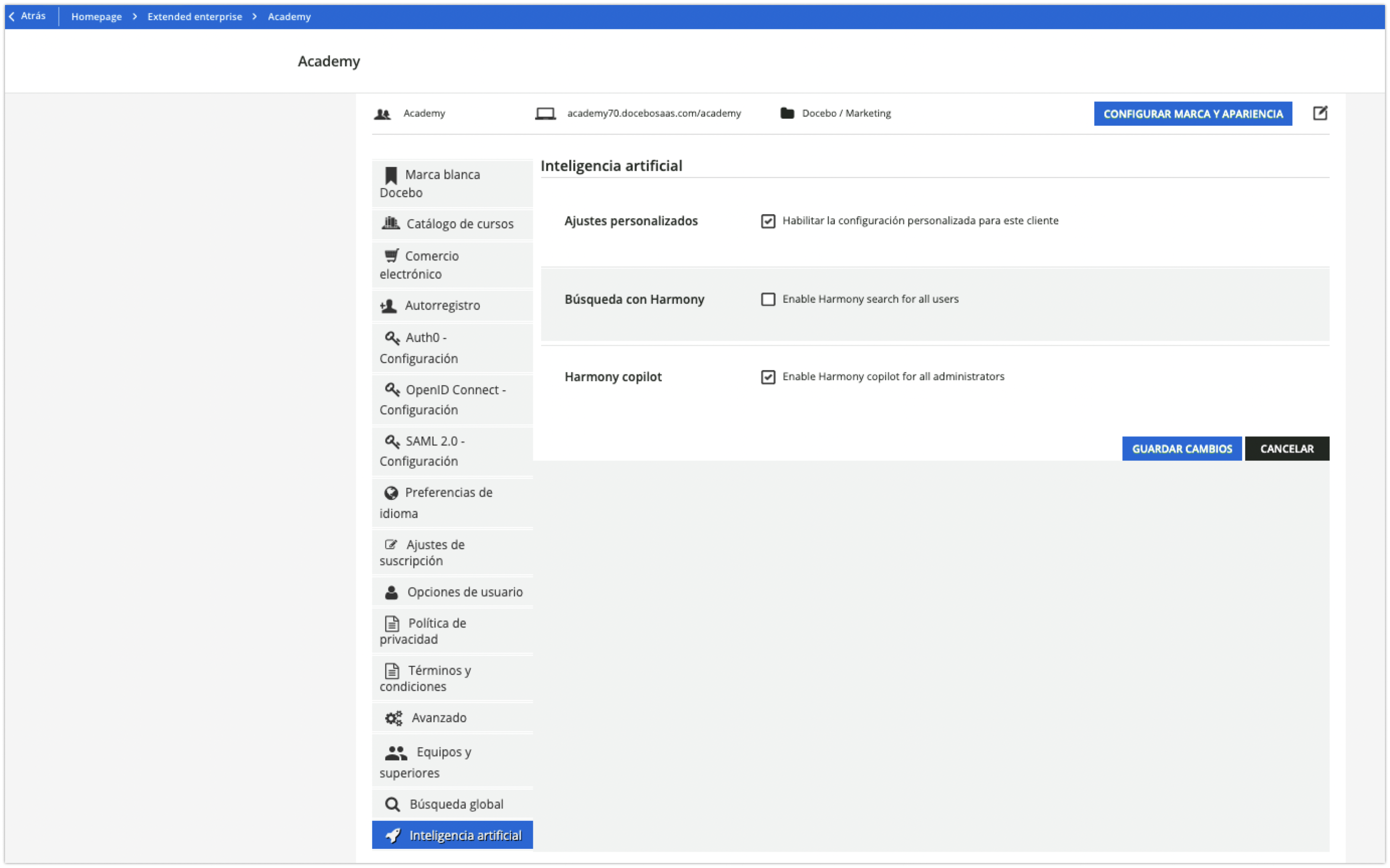Screen dimensions: 1390x868
Task: Open the edit pencil icon at top right
Action: [x=1320, y=113]
